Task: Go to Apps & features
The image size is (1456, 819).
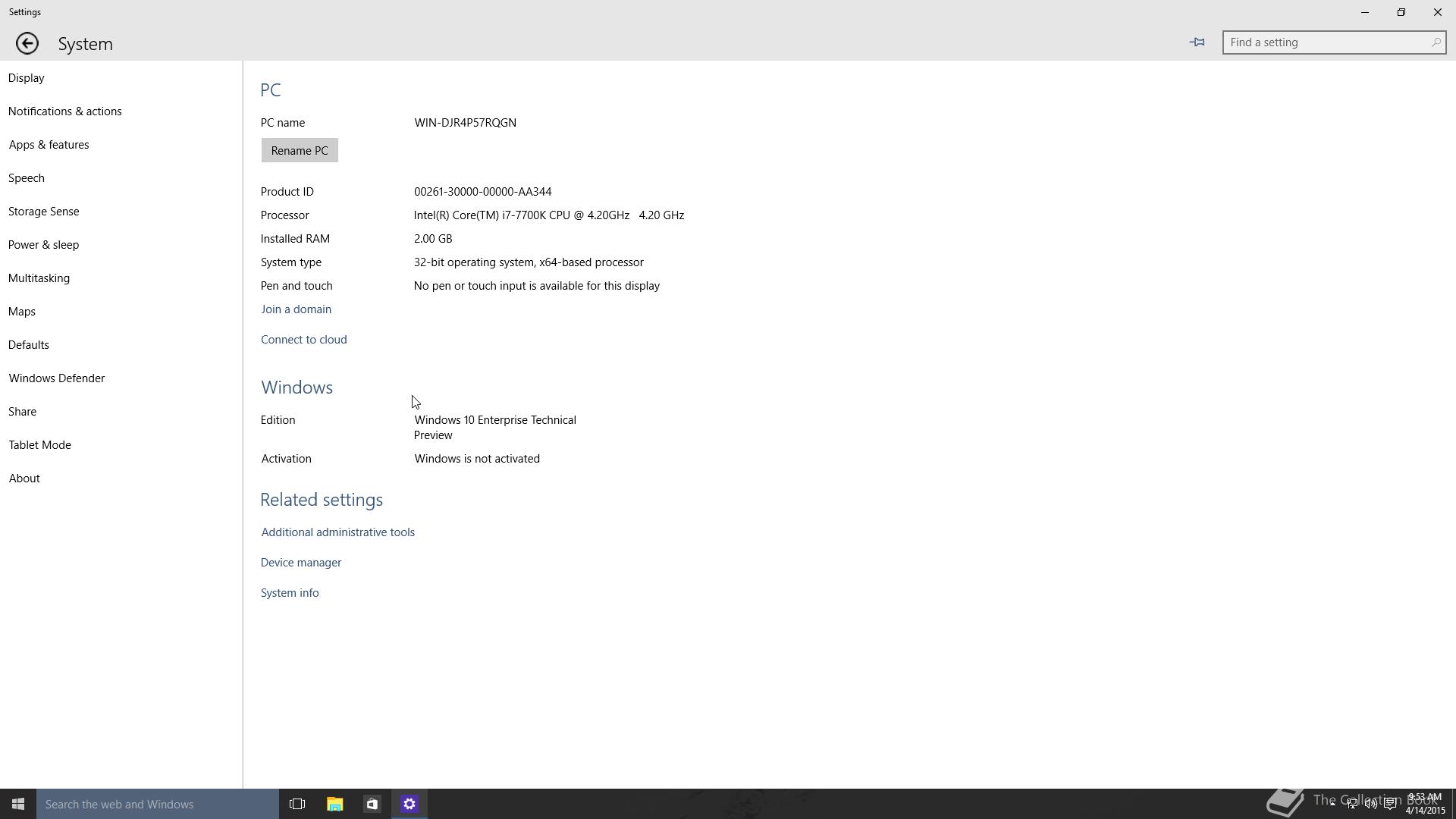Action: click(x=49, y=145)
